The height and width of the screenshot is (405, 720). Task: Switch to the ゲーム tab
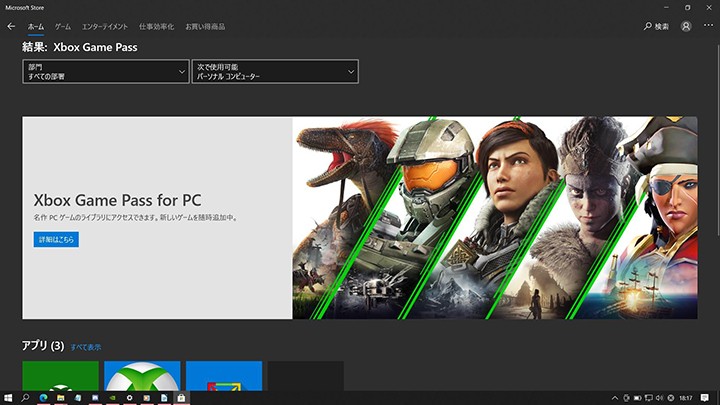point(62,26)
